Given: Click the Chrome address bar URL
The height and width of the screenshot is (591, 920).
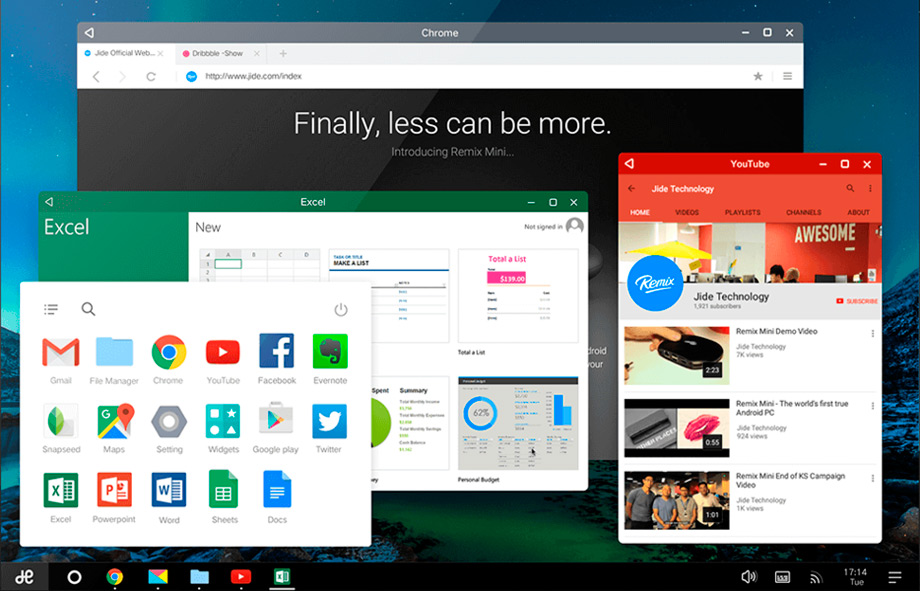Looking at the screenshot, I should [253, 76].
